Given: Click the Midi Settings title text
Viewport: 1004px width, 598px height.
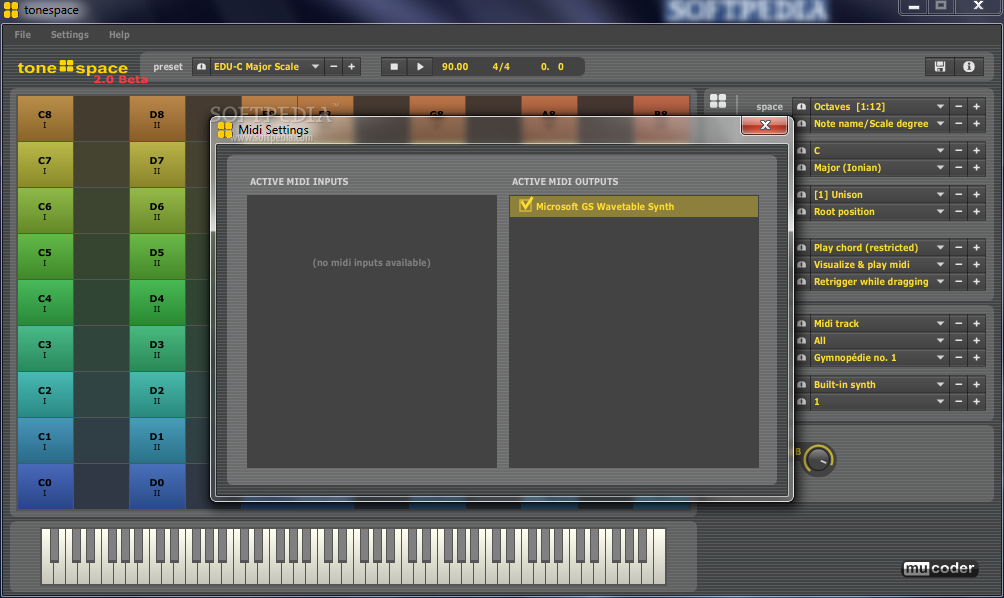Looking at the screenshot, I should coord(273,130).
